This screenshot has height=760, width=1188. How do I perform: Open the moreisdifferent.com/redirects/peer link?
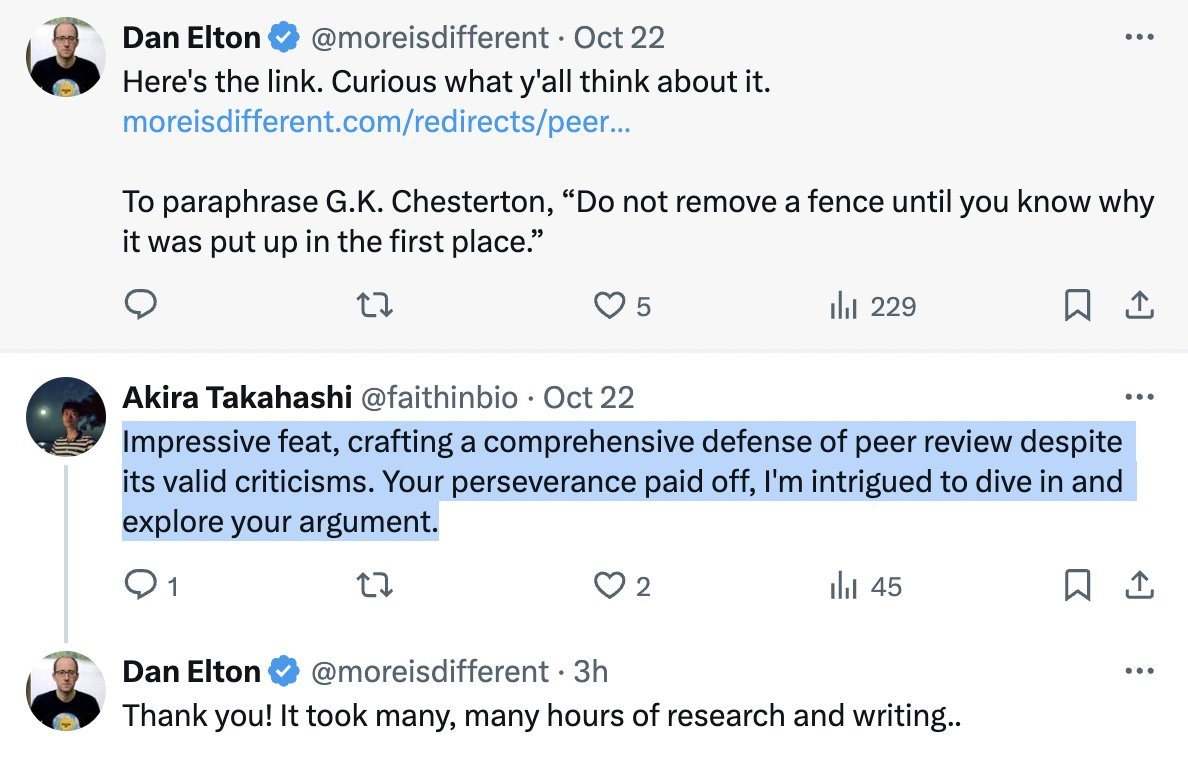point(377,122)
